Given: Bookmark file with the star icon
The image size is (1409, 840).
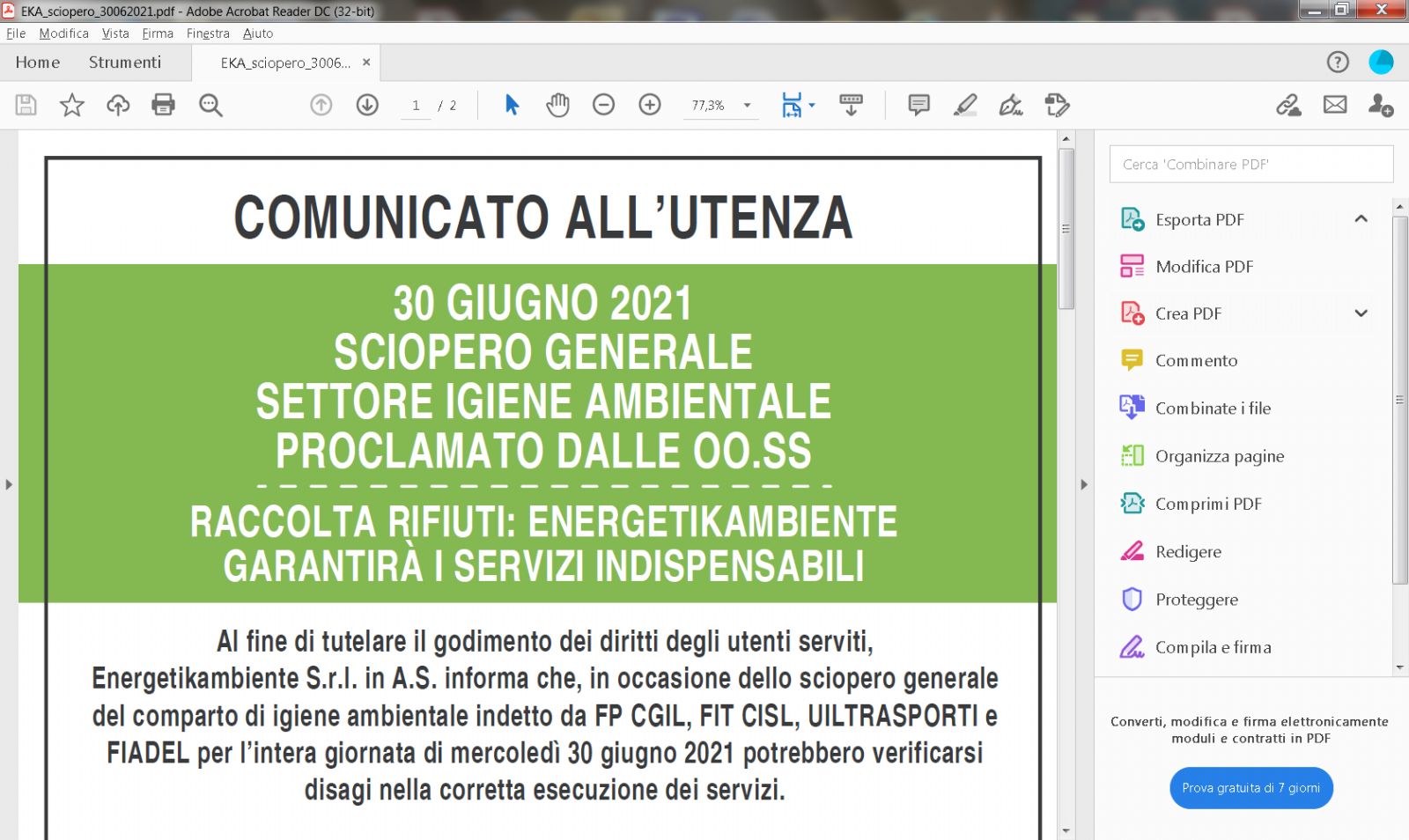Looking at the screenshot, I should (x=71, y=105).
